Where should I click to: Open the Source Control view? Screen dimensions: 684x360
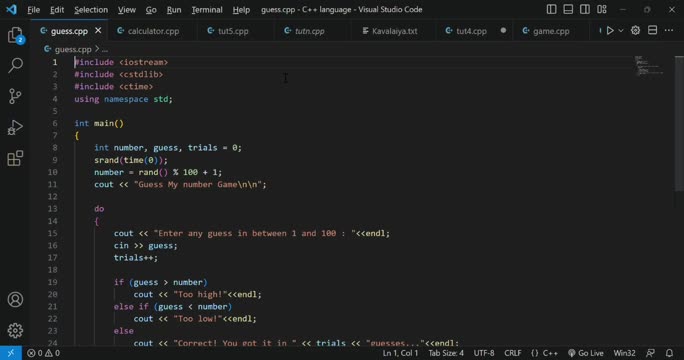click(15, 96)
